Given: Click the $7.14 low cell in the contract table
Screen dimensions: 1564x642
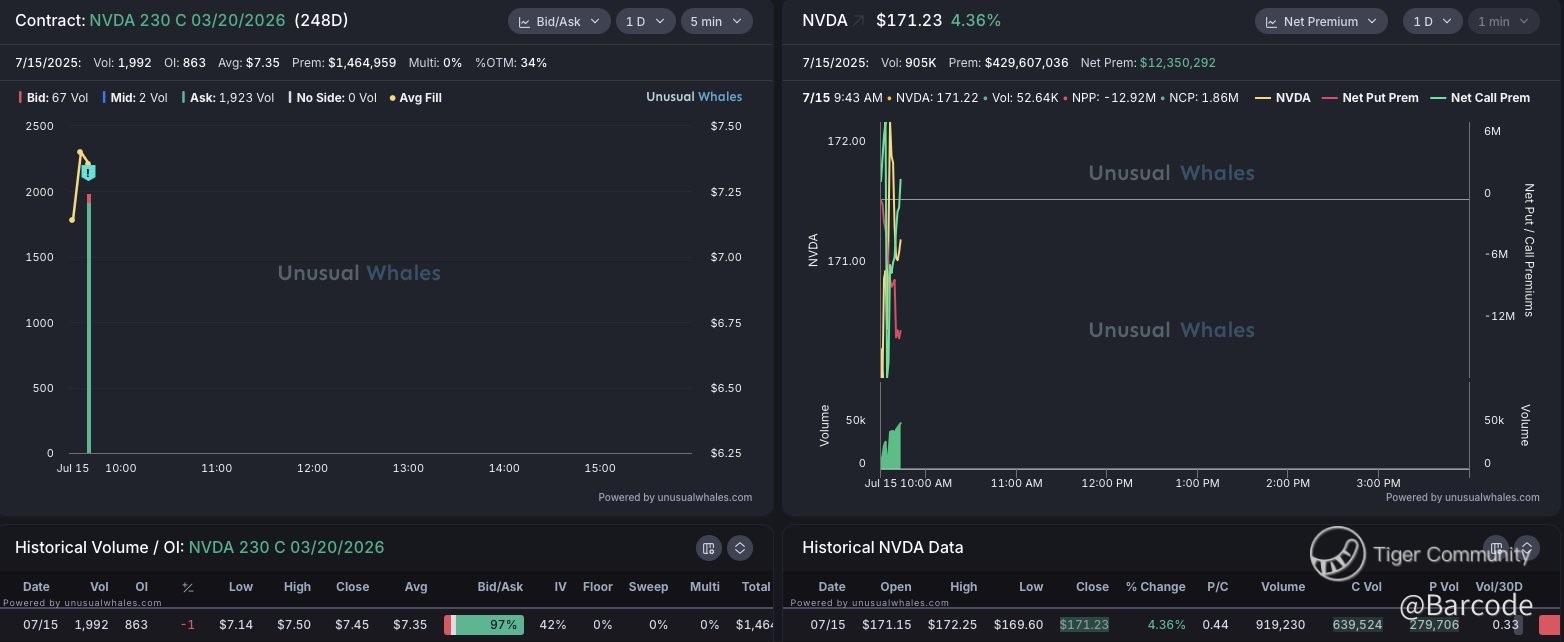Looking at the screenshot, I should point(236,625).
